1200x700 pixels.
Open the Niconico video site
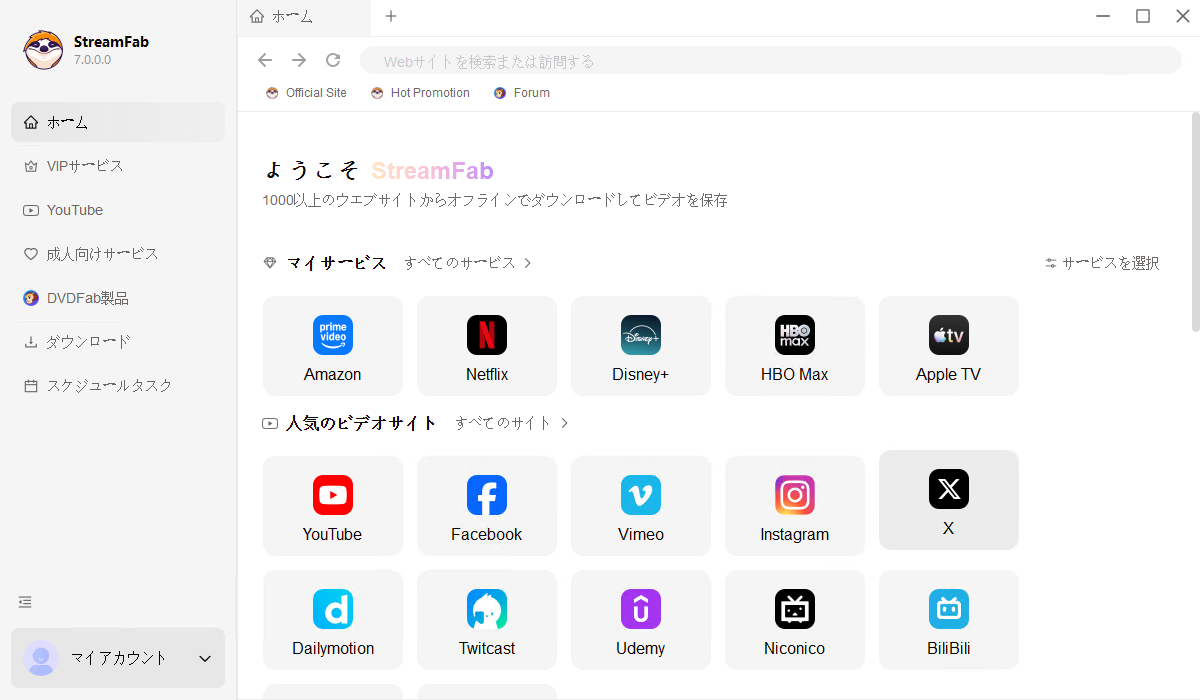[x=795, y=620]
